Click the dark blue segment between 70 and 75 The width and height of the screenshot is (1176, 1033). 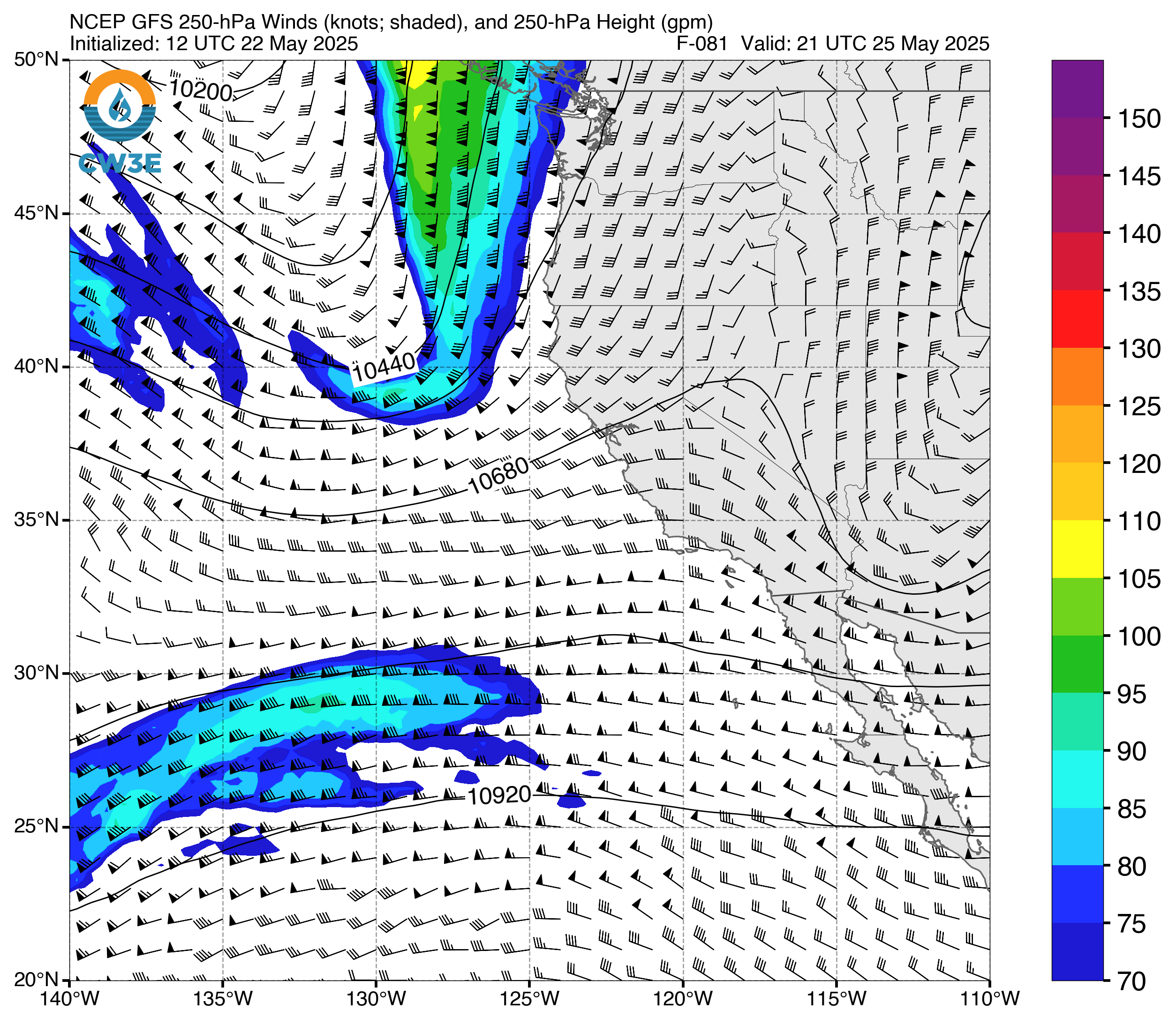(1078, 952)
